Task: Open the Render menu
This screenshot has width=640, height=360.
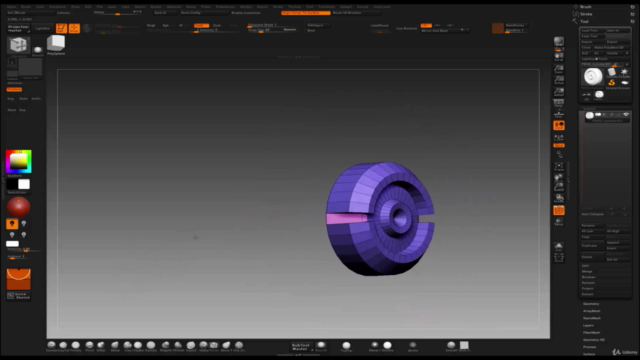Action: click(246, 7)
